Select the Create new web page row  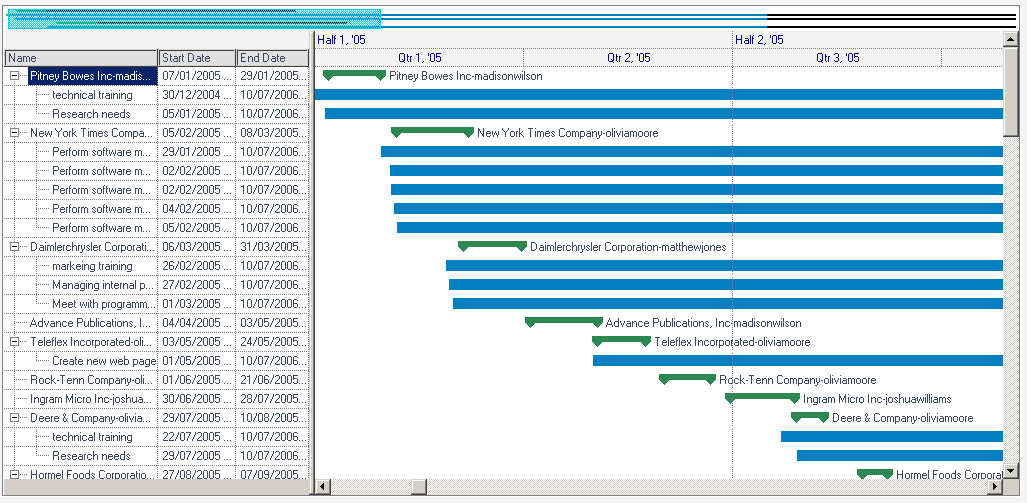click(104, 361)
